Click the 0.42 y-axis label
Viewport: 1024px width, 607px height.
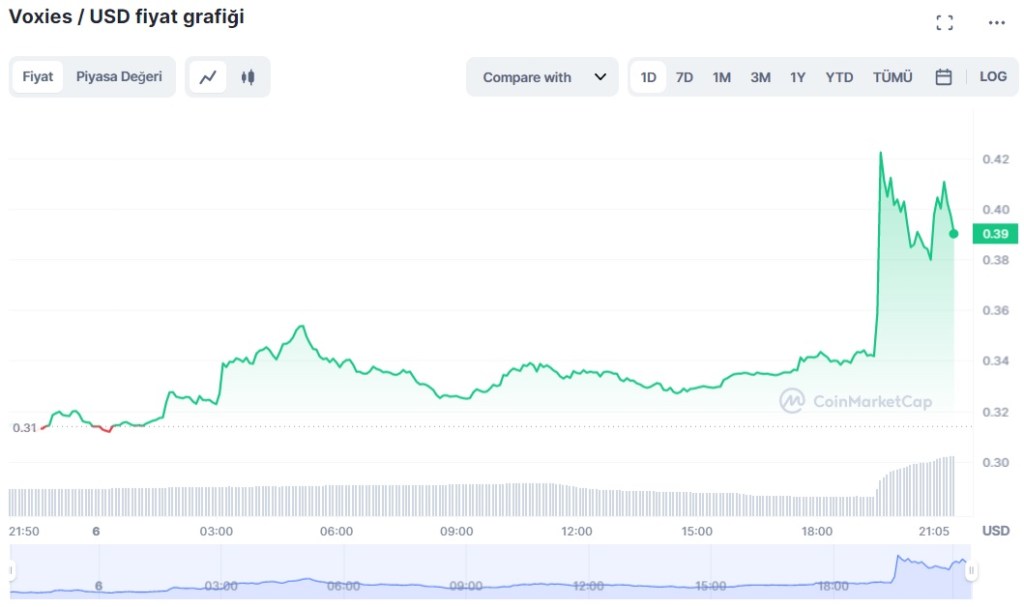995,159
